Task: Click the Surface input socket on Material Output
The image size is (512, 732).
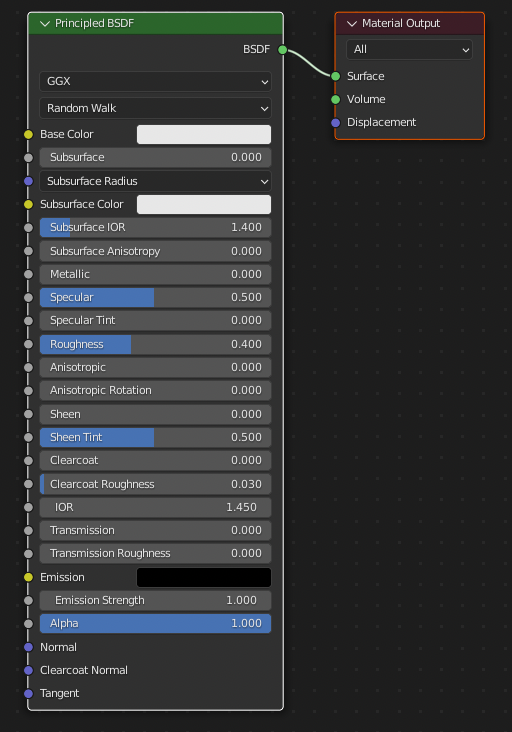Action: (336, 76)
